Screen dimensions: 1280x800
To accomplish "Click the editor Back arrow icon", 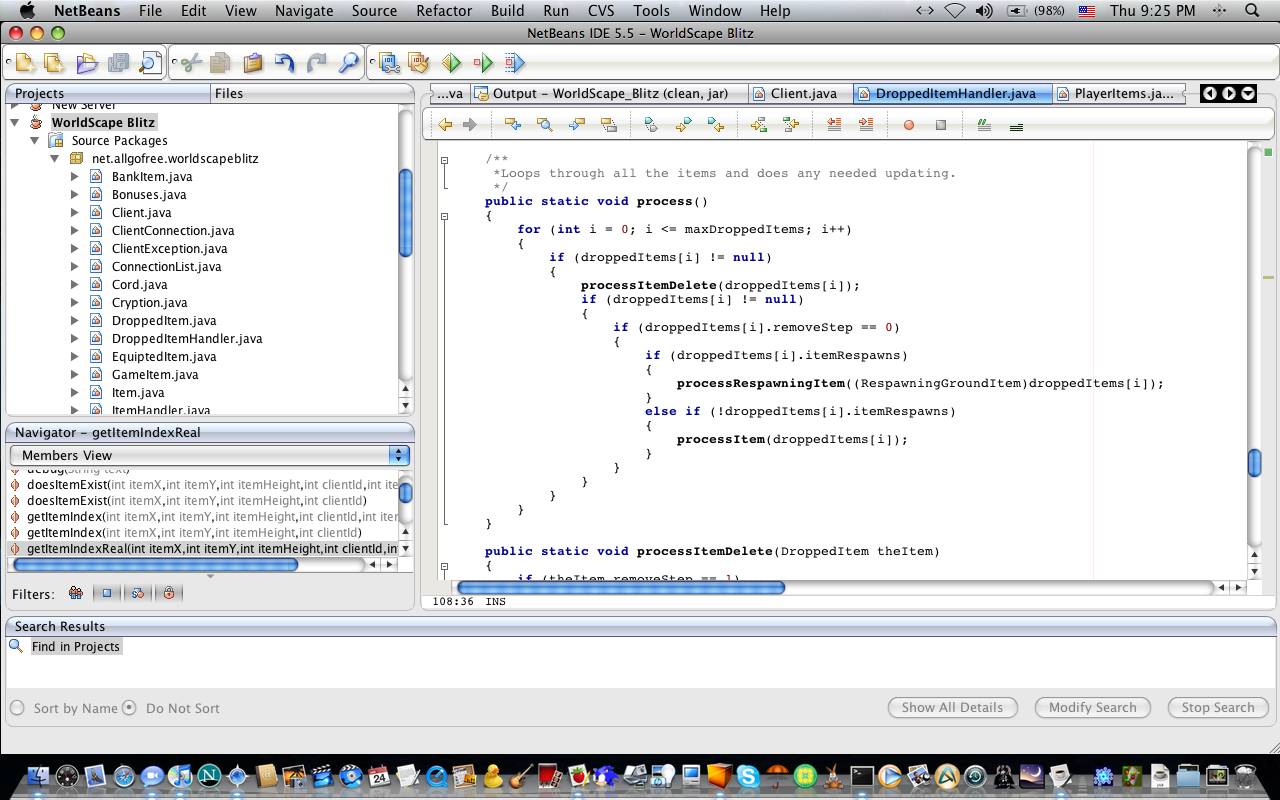I will click(445, 125).
